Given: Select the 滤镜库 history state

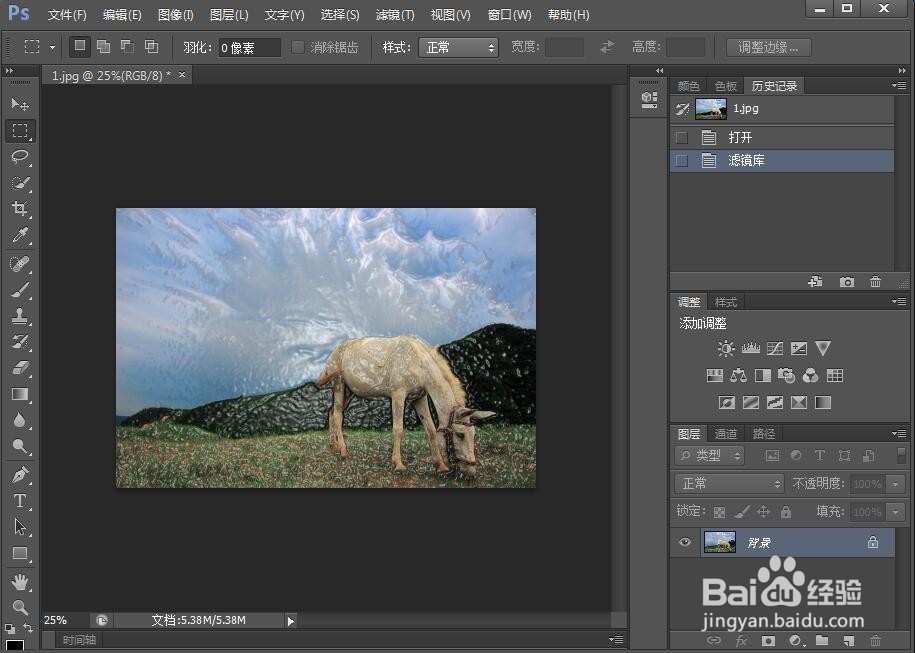Looking at the screenshot, I should 782,160.
